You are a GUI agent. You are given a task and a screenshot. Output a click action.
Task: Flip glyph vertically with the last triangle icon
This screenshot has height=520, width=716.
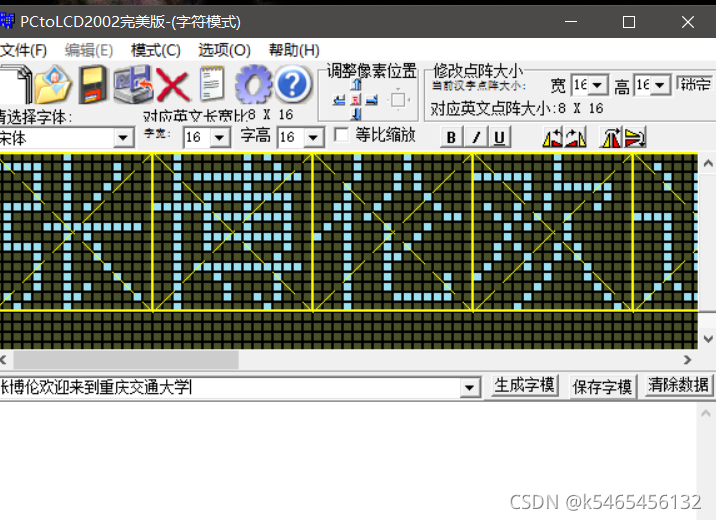coord(635,137)
